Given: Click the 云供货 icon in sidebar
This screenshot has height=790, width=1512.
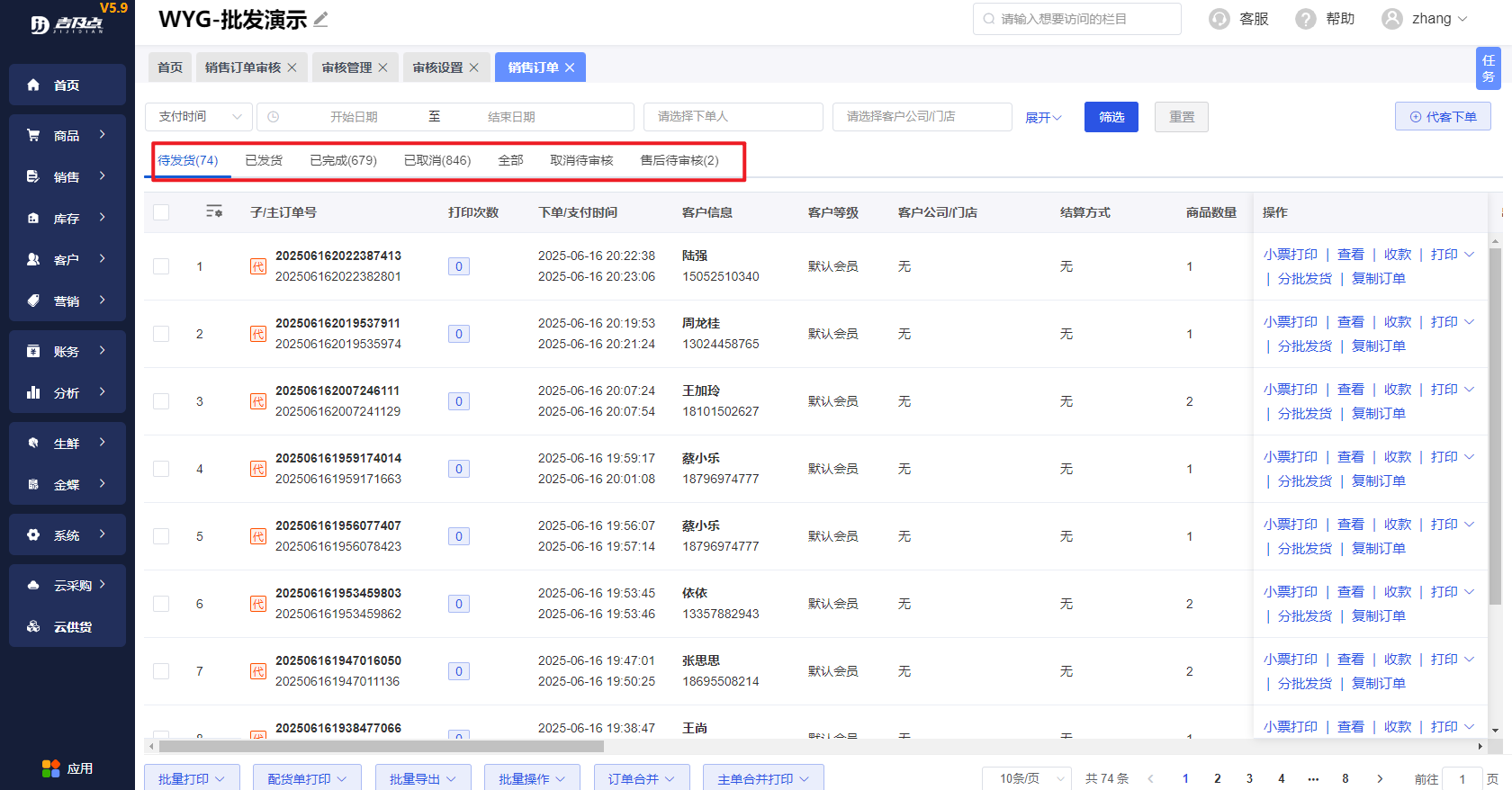Looking at the screenshot, I should tap(33, 626).
